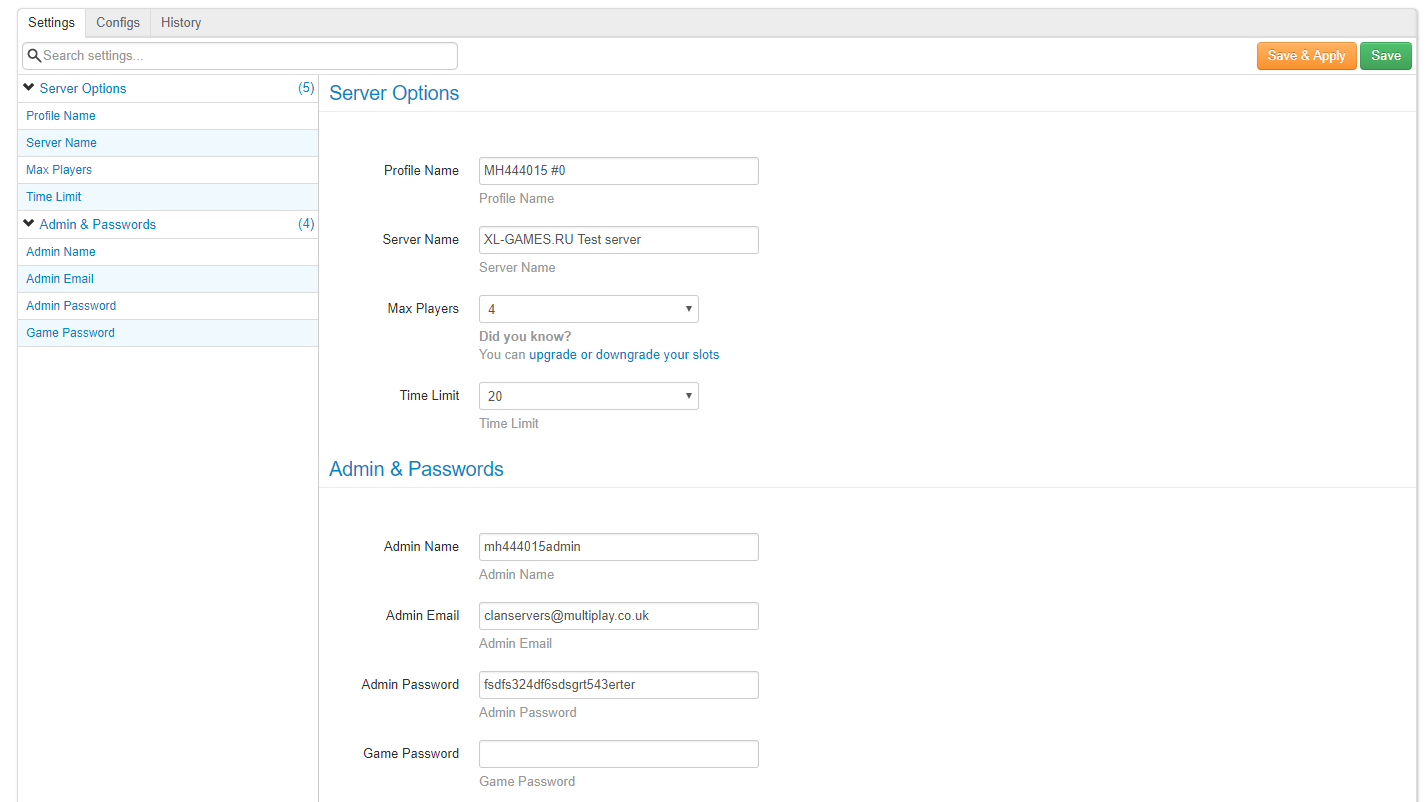1425x802 pixels.
Task: Collapse the Server Options chevron
Action: [29, 88]
